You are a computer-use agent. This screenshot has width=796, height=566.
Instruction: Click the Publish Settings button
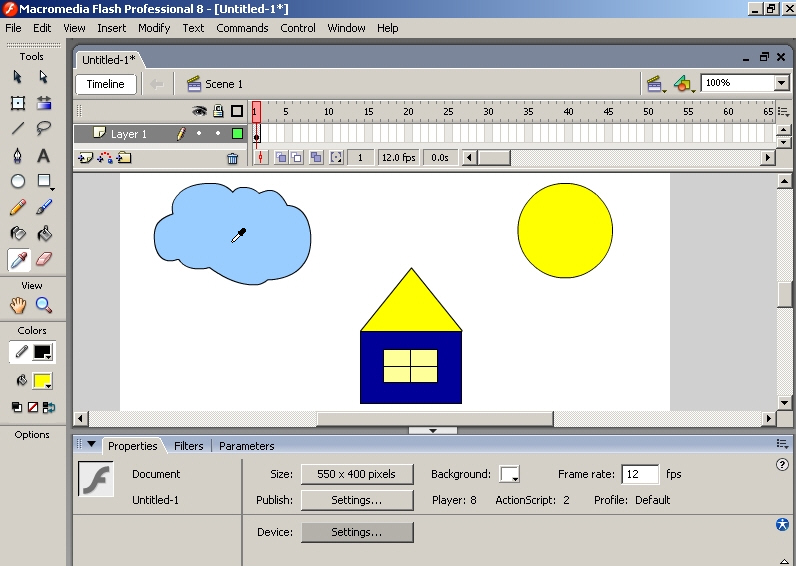point(357,501)
